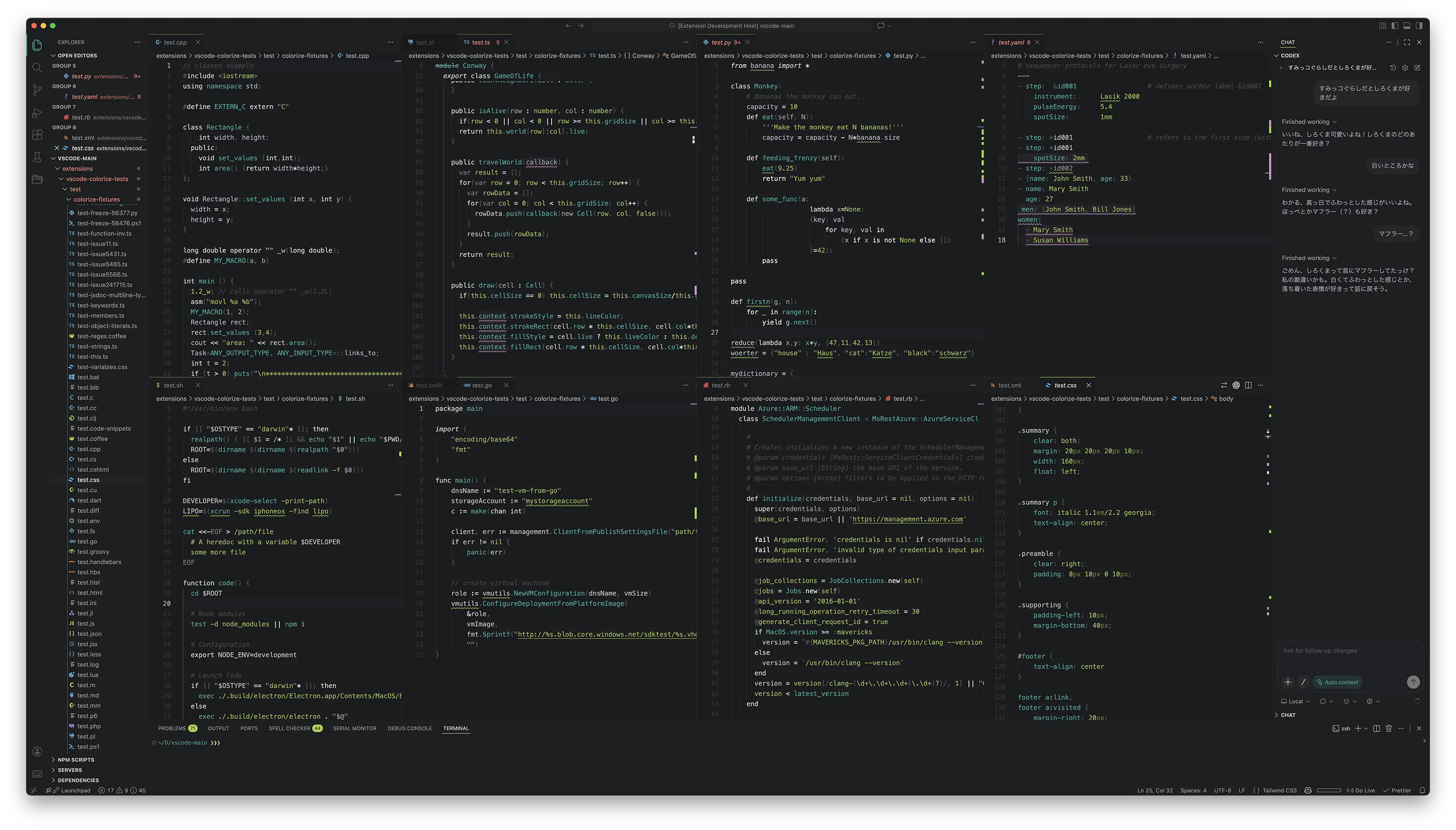
Task: Click the Search icon in activity bar
Action: (37, 68)
